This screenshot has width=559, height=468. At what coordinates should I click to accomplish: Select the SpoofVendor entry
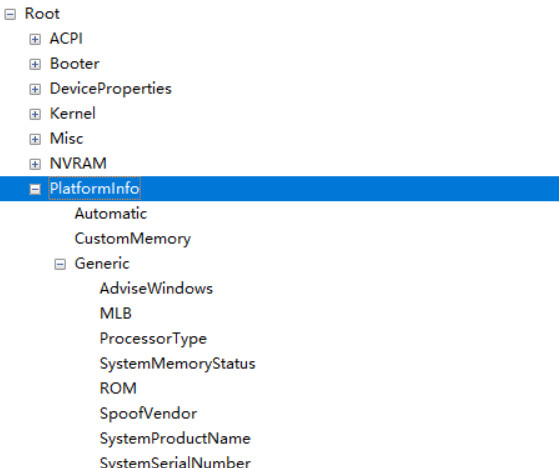click(x=148, y=413)
